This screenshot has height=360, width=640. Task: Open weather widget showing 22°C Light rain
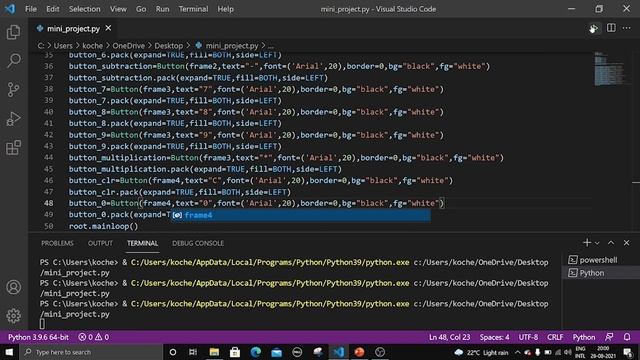pyautogui.click(x=482, y=353)
